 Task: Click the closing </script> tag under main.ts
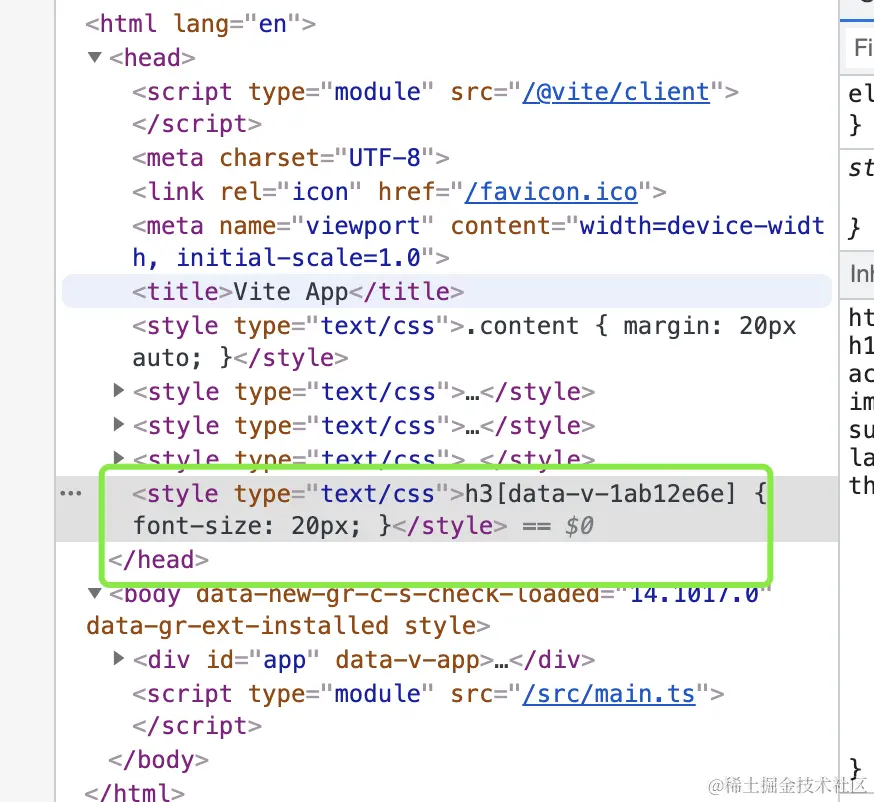197,726
